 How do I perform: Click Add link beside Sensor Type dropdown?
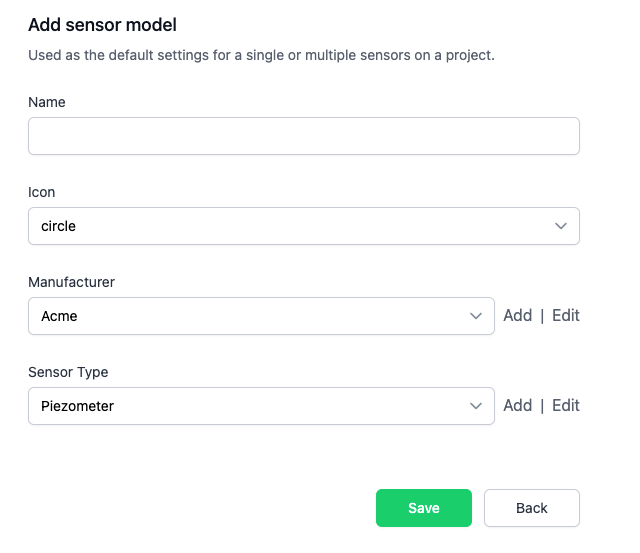517,406
